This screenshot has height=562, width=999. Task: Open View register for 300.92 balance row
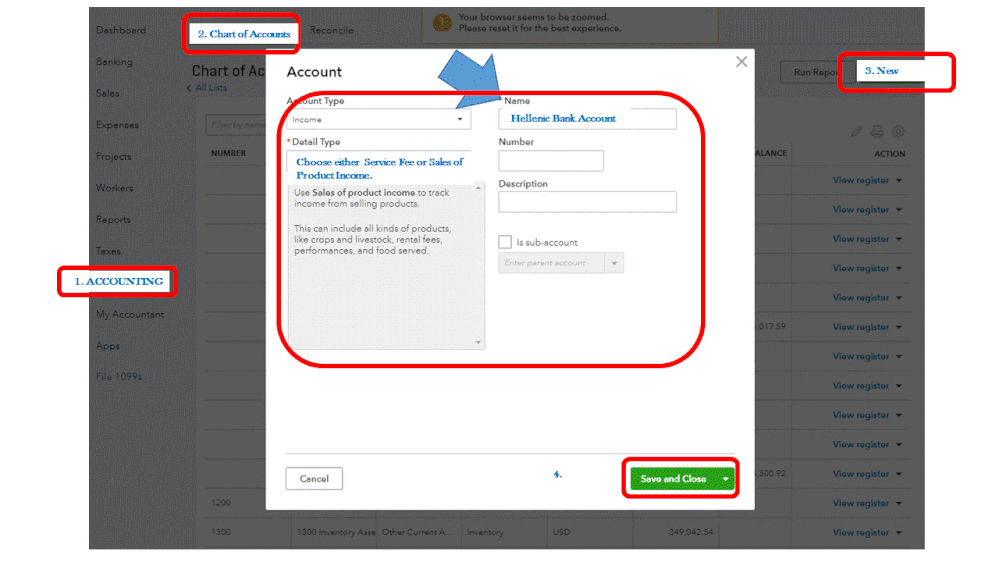(861, 474)
